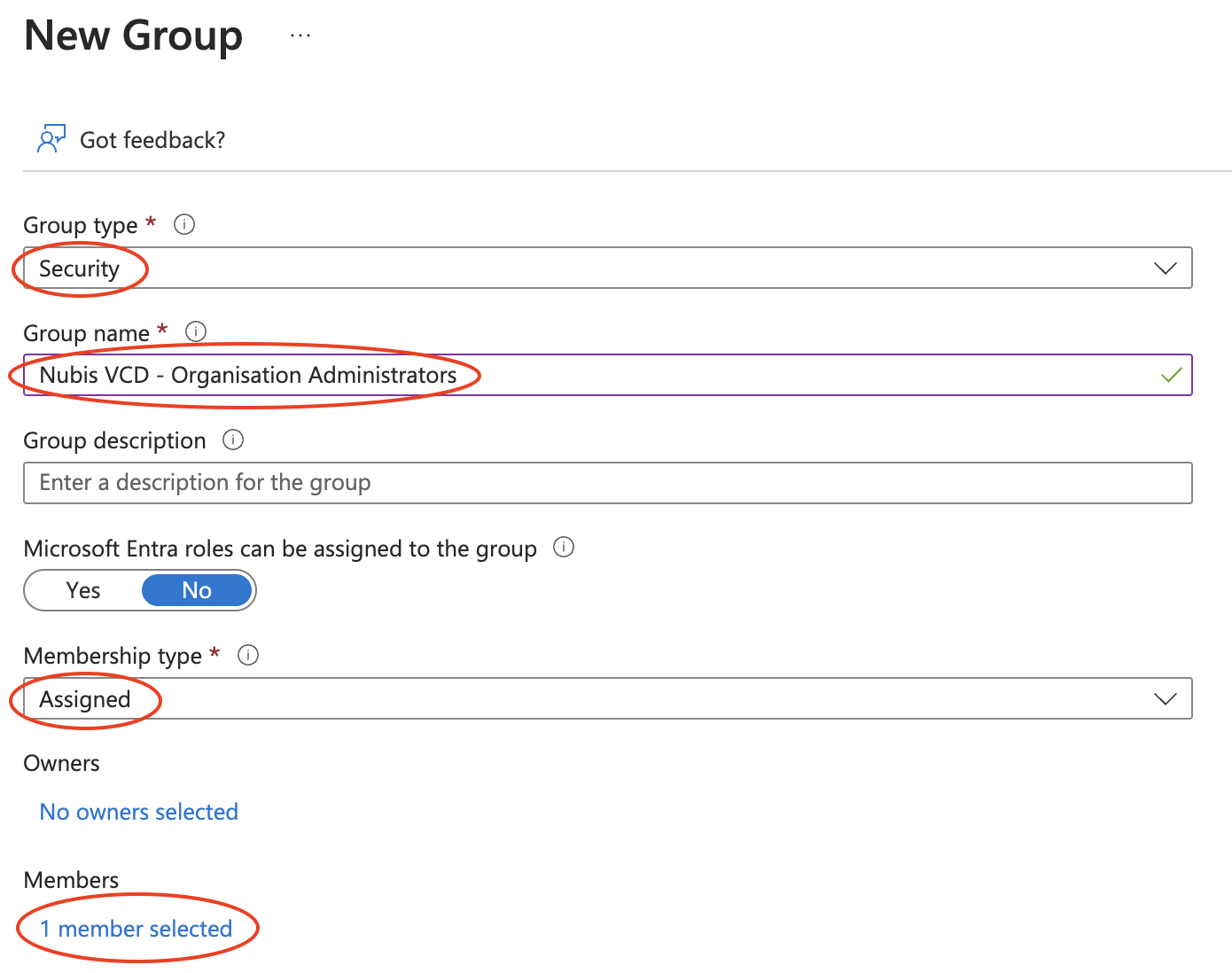Click the Got feedback? link
The width and height of the screenshot is (1232, 973).
152,140
